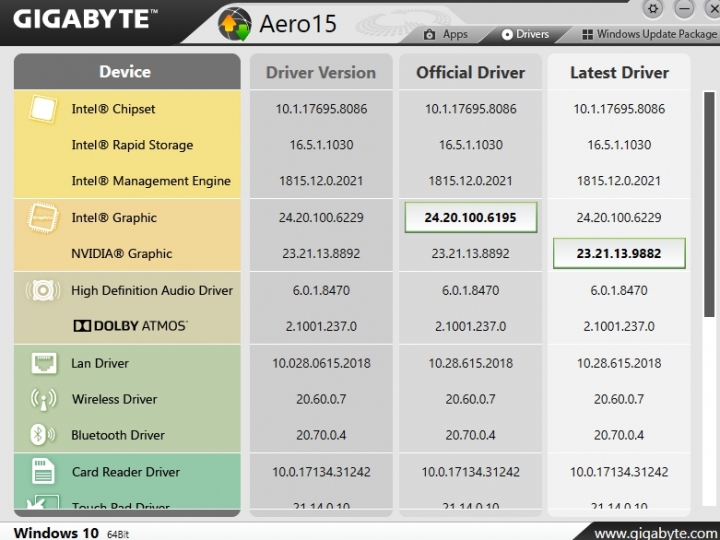This screenshot has height=540, width=720.
Task: Select the Bluetooth Driver label
Action: pyautogui.click(x=118, y=435)
